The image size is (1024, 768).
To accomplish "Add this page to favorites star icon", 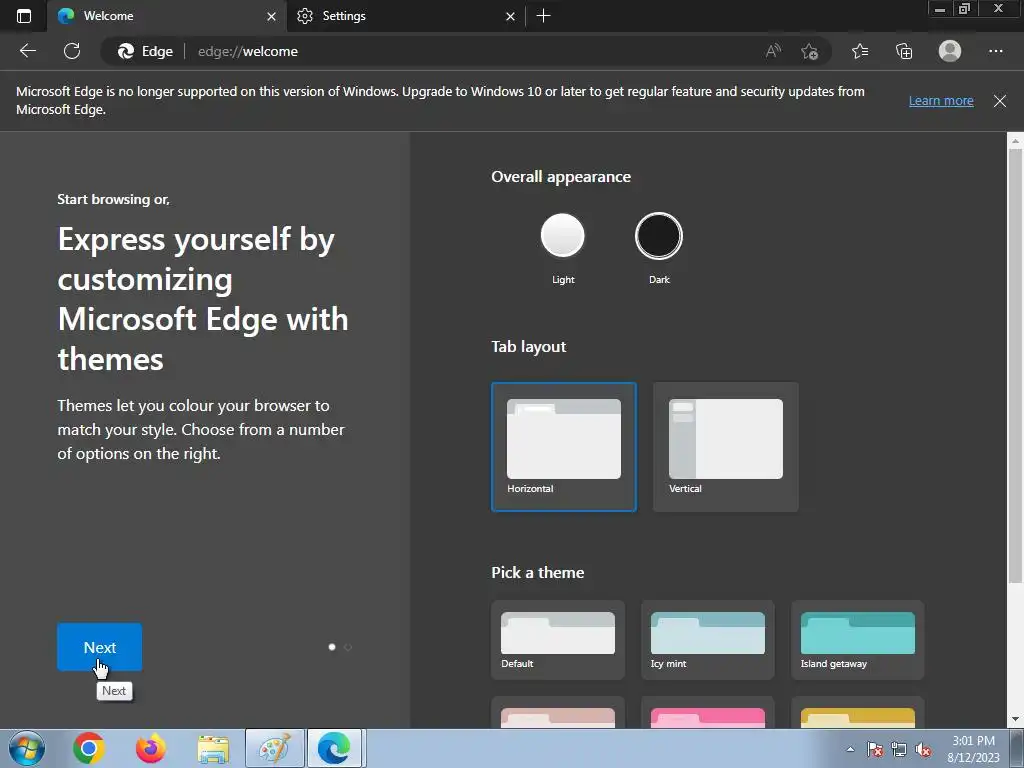I will pyautogui.click(x=810, y=51).
